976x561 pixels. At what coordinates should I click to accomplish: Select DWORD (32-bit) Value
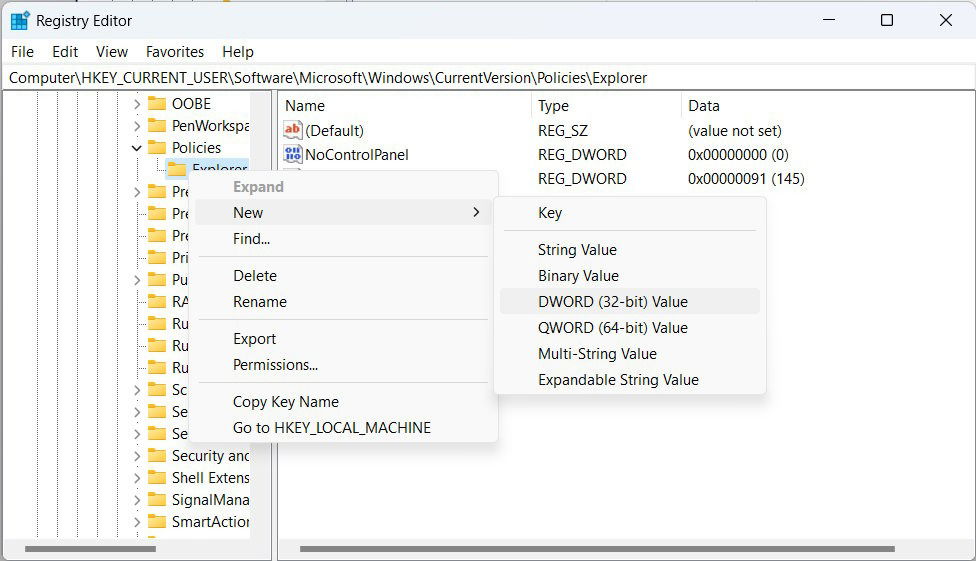(630, 301)
